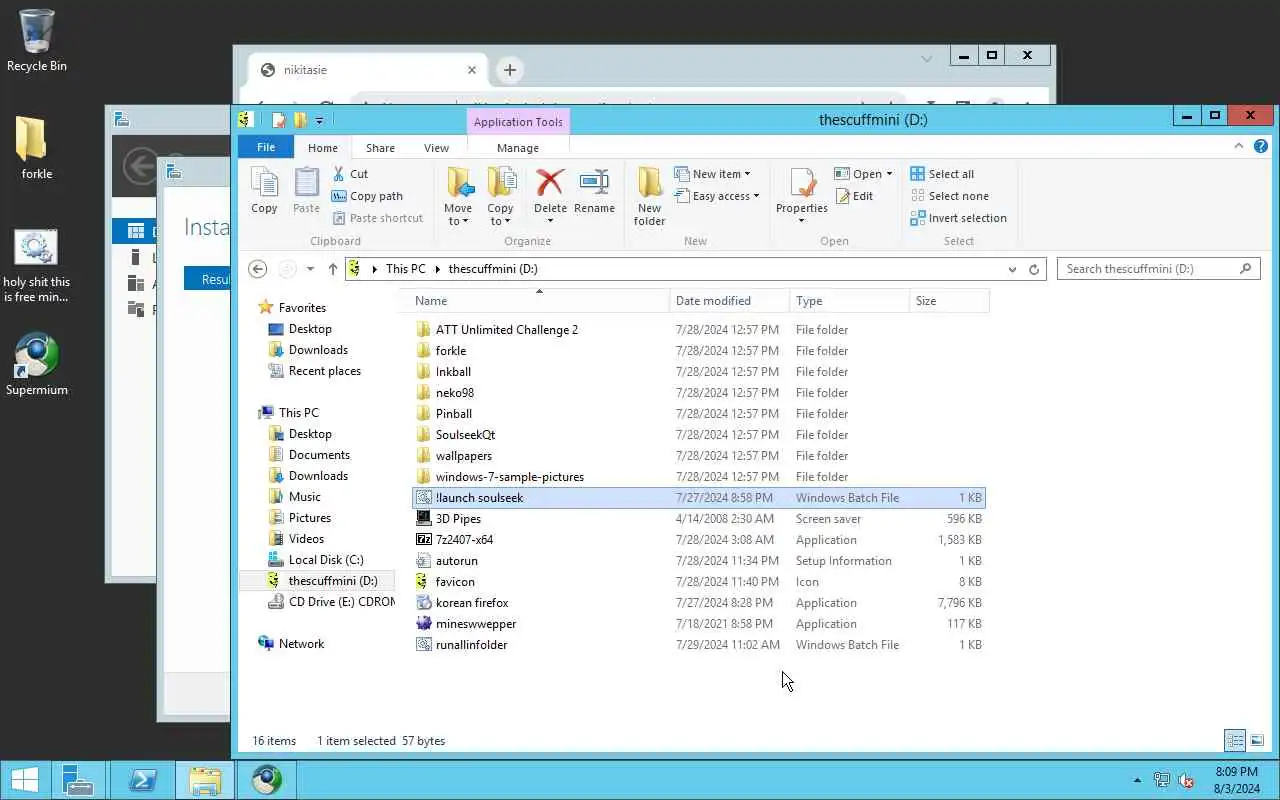Click This PC in the address breadcrumb
This screenshot has width=1280, height=800.
click(406, 269)
